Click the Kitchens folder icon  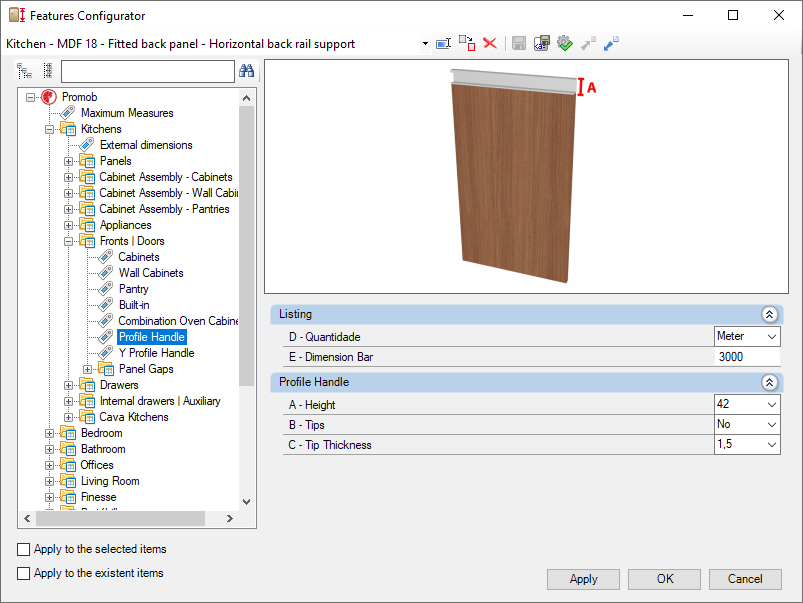(68, 129)
